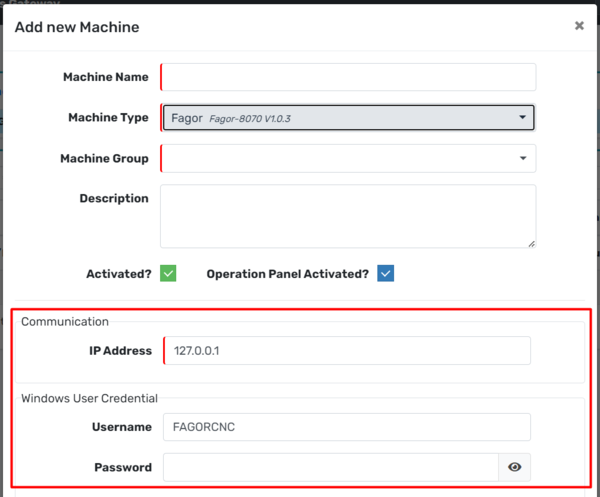Grab the Description box resize handle
The height and width of the screenshot is (497, 600).
(530, 242)
